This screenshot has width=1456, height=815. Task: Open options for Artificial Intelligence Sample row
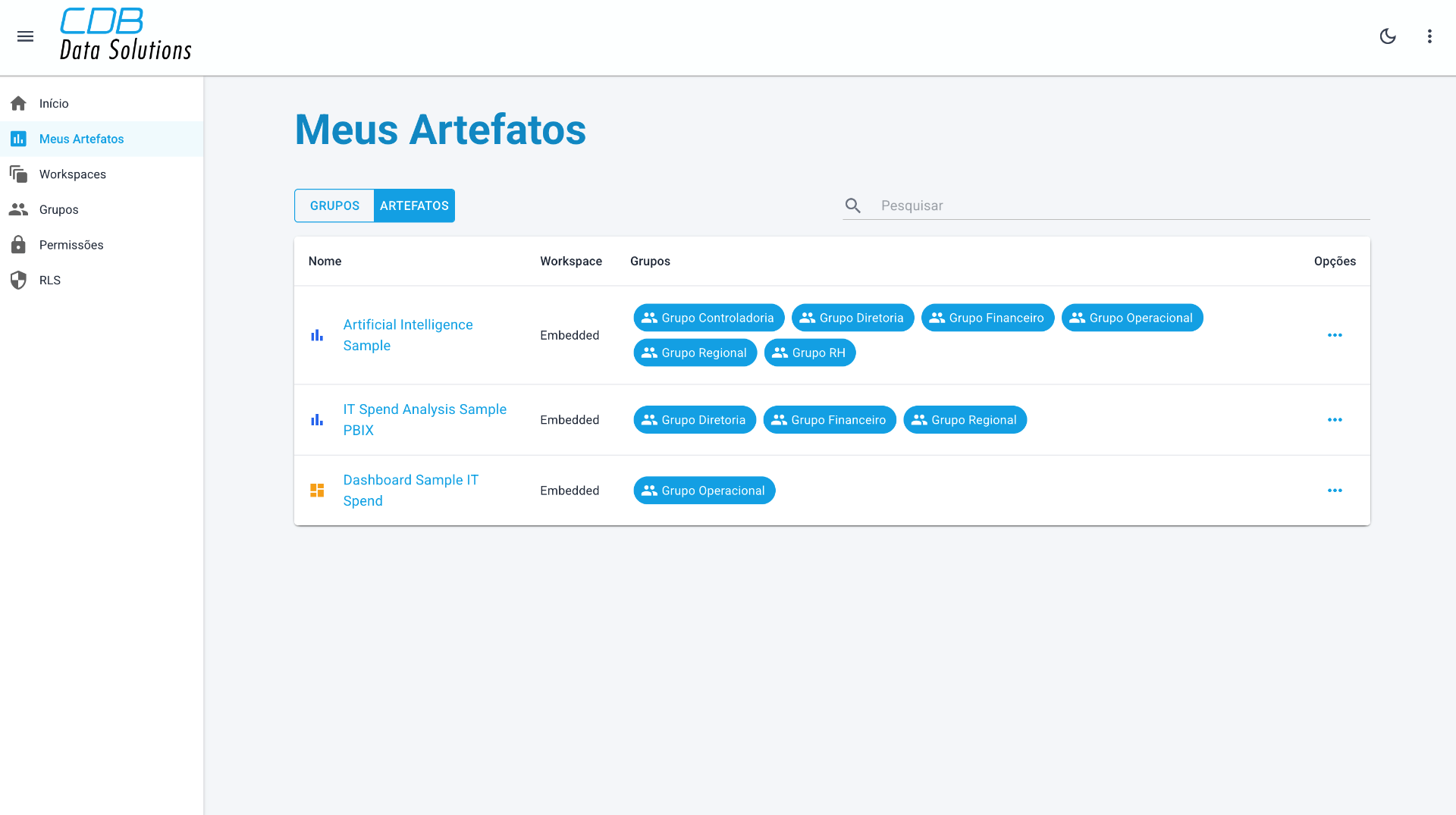click(1335, 335)
